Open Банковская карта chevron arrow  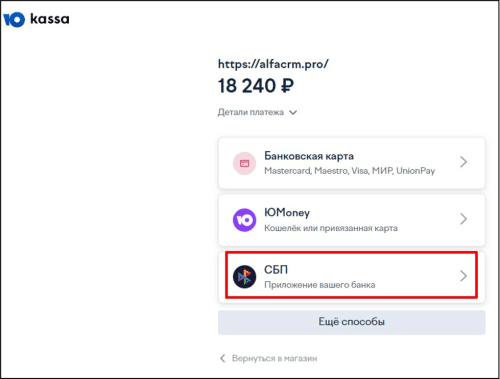[463, 162]
